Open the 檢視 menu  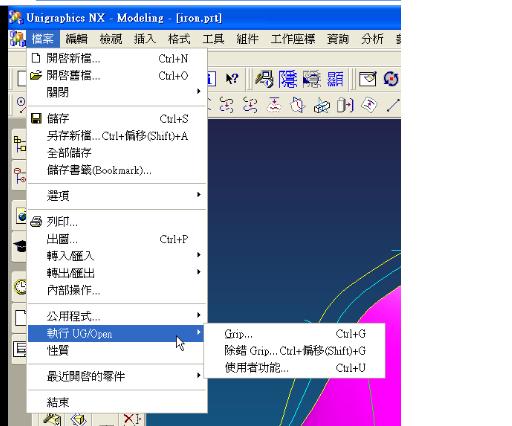tap(111, 39)
